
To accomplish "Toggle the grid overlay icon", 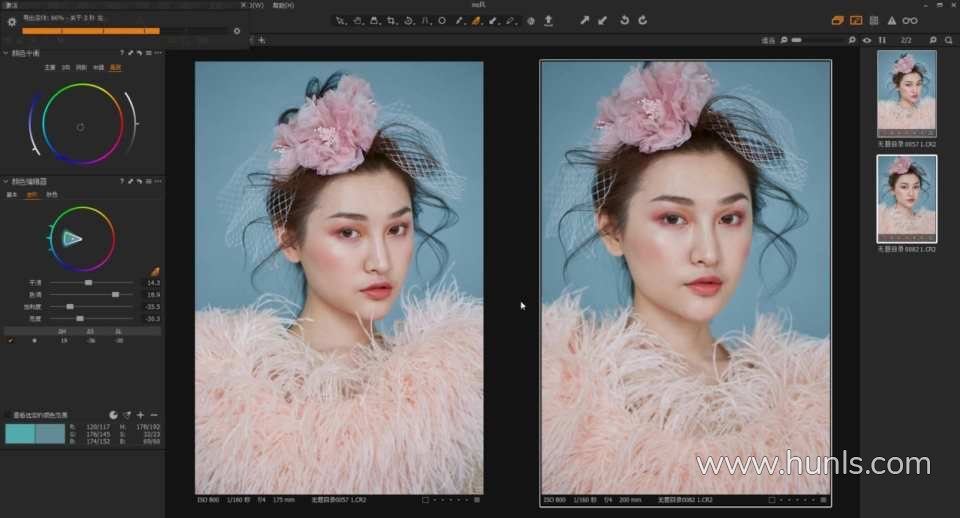I will tap(874, 20).
